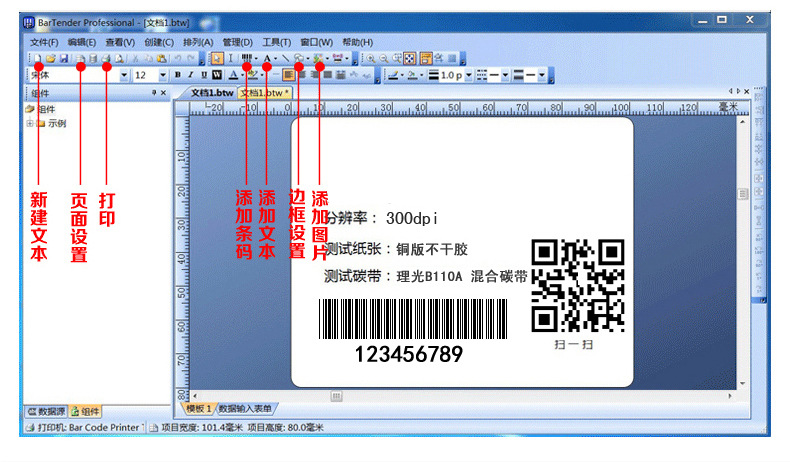
Task: Click the horizontal scrollbar thumb
Action: pyautogui.click(x=337, y=397)
